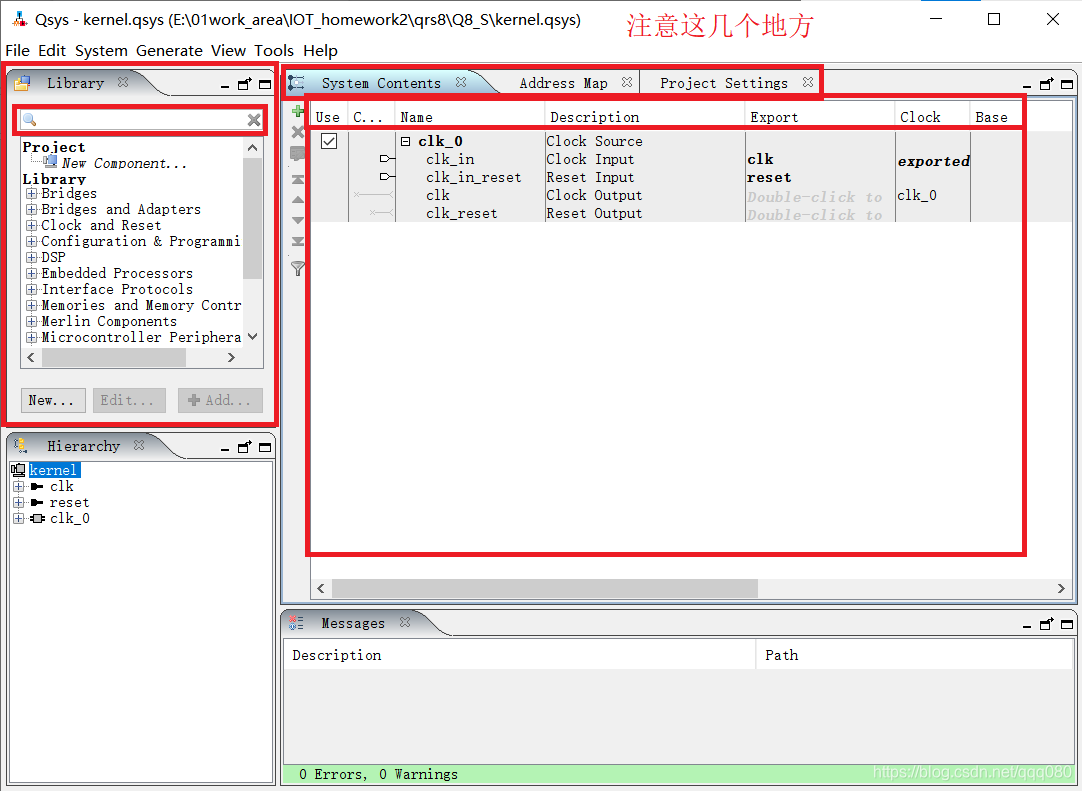The height and width of the screenshot is (791, 1082).
Task: Minimize the Messages panel
Action: coord(1027,626)
